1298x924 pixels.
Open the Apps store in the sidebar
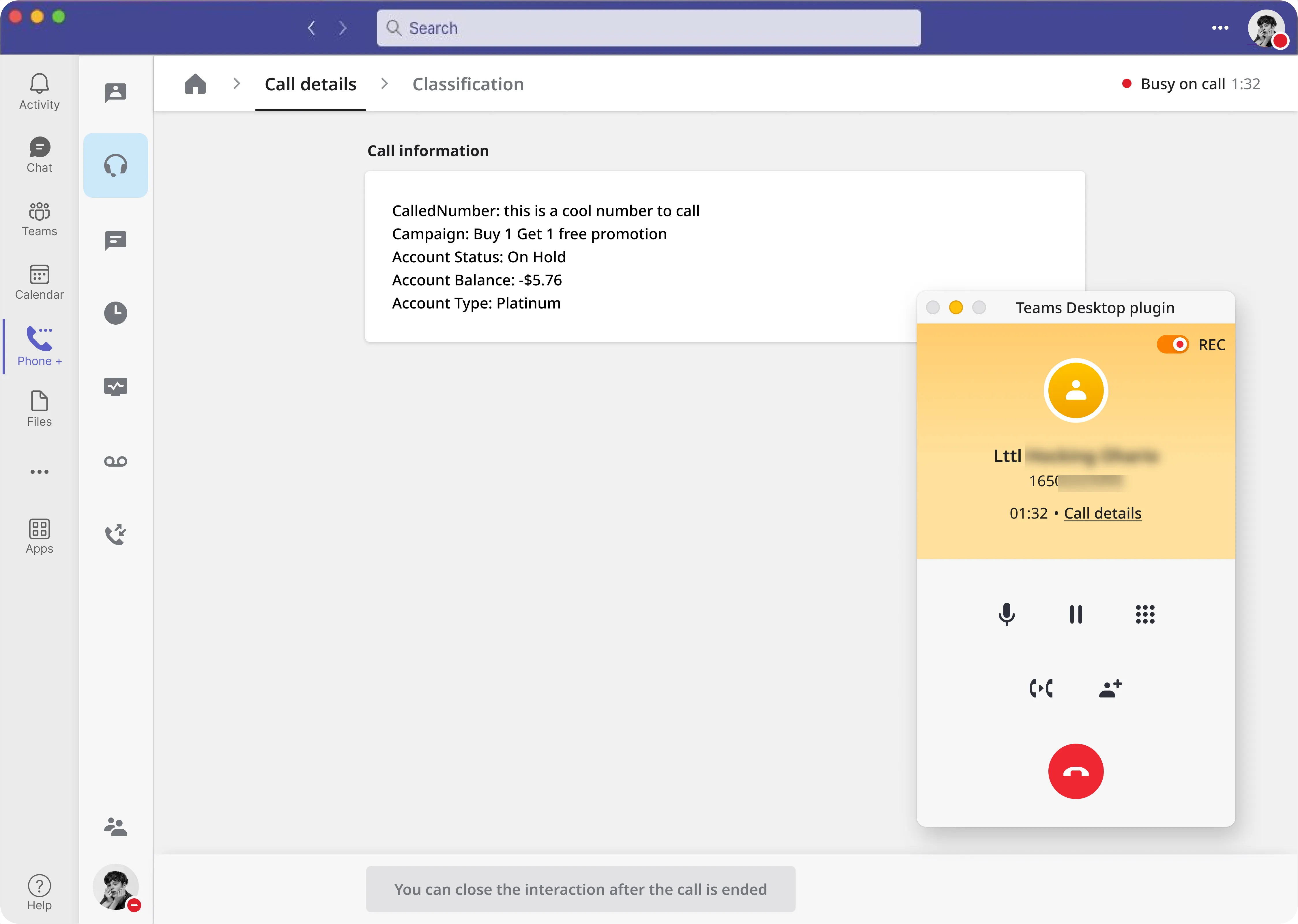click(x=39, y=536)
